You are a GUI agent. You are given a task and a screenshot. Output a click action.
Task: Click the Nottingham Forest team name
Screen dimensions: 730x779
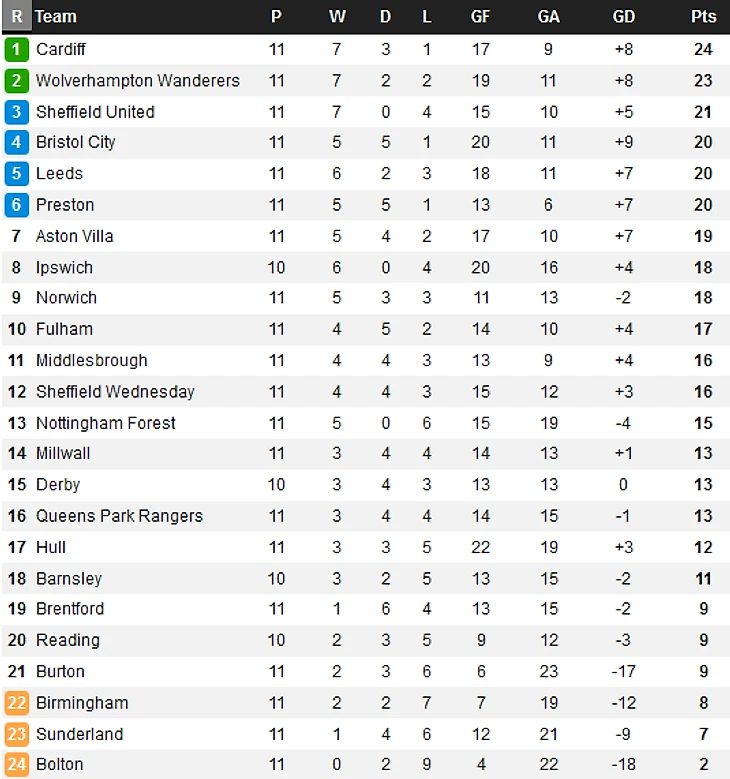pos(106,423)
